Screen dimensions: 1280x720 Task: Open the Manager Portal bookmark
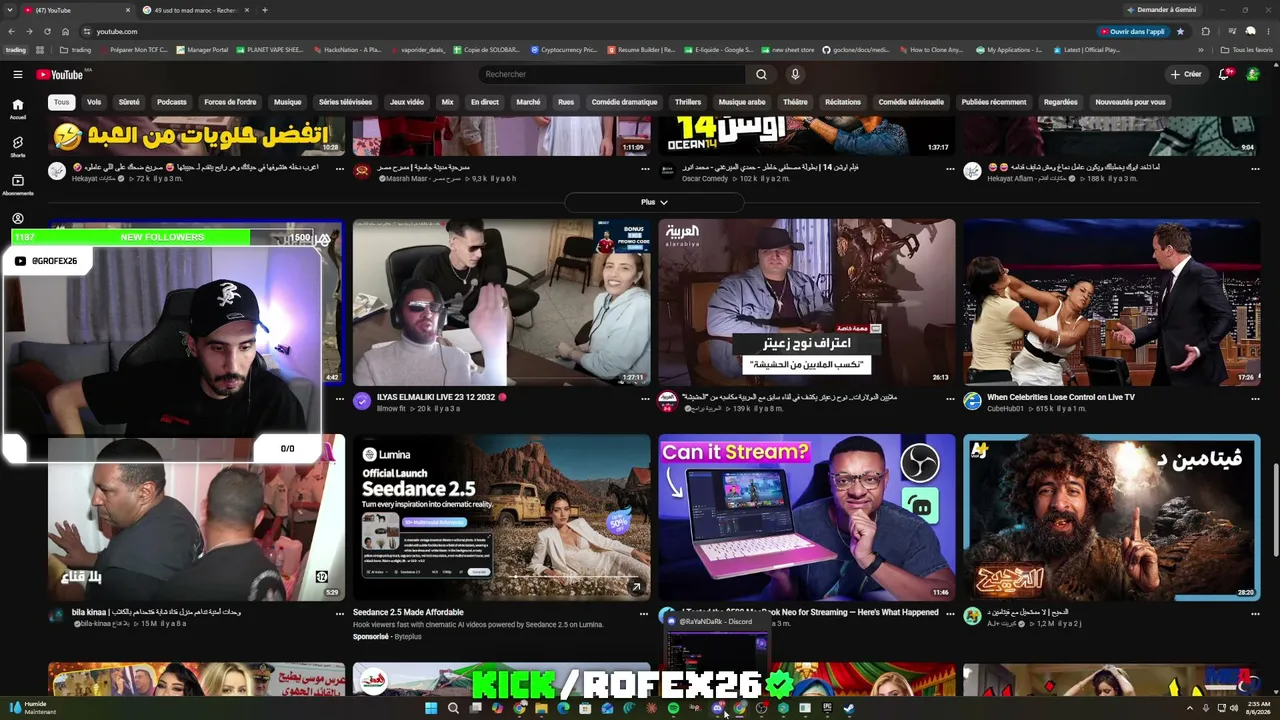202,50
